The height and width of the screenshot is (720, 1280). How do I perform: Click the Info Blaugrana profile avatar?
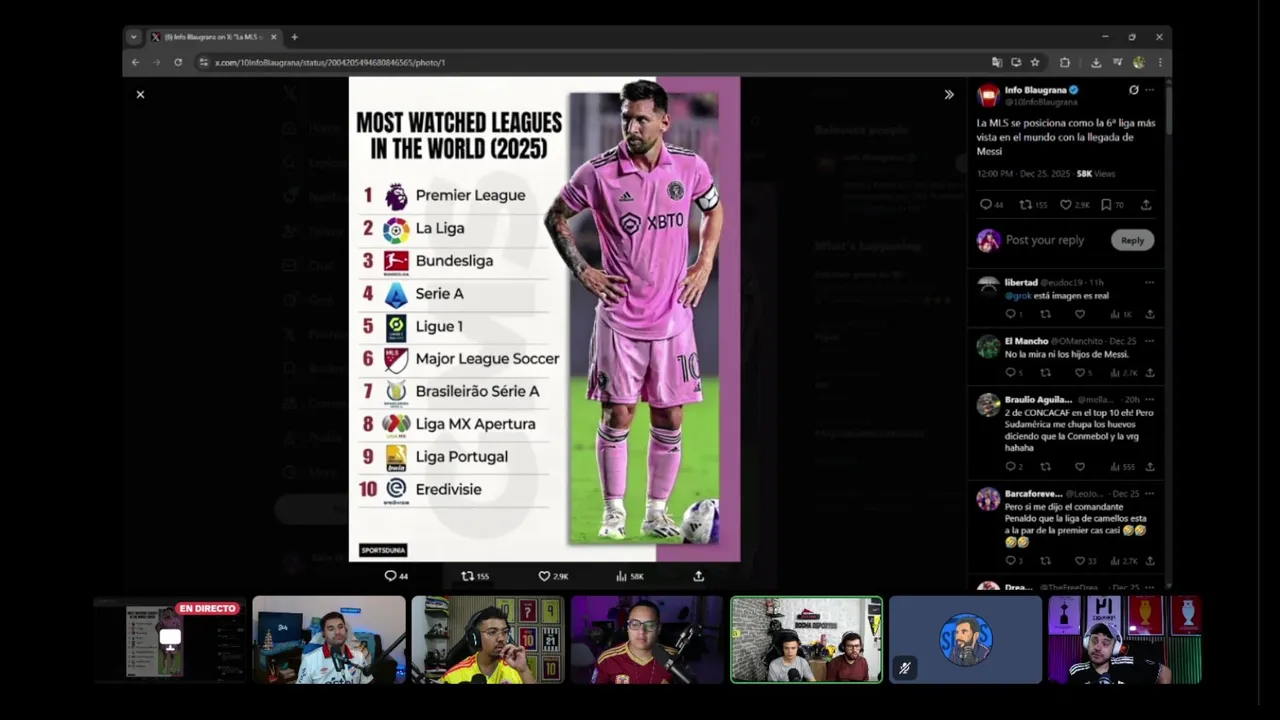pyautogui.click(x=988, y=96)
